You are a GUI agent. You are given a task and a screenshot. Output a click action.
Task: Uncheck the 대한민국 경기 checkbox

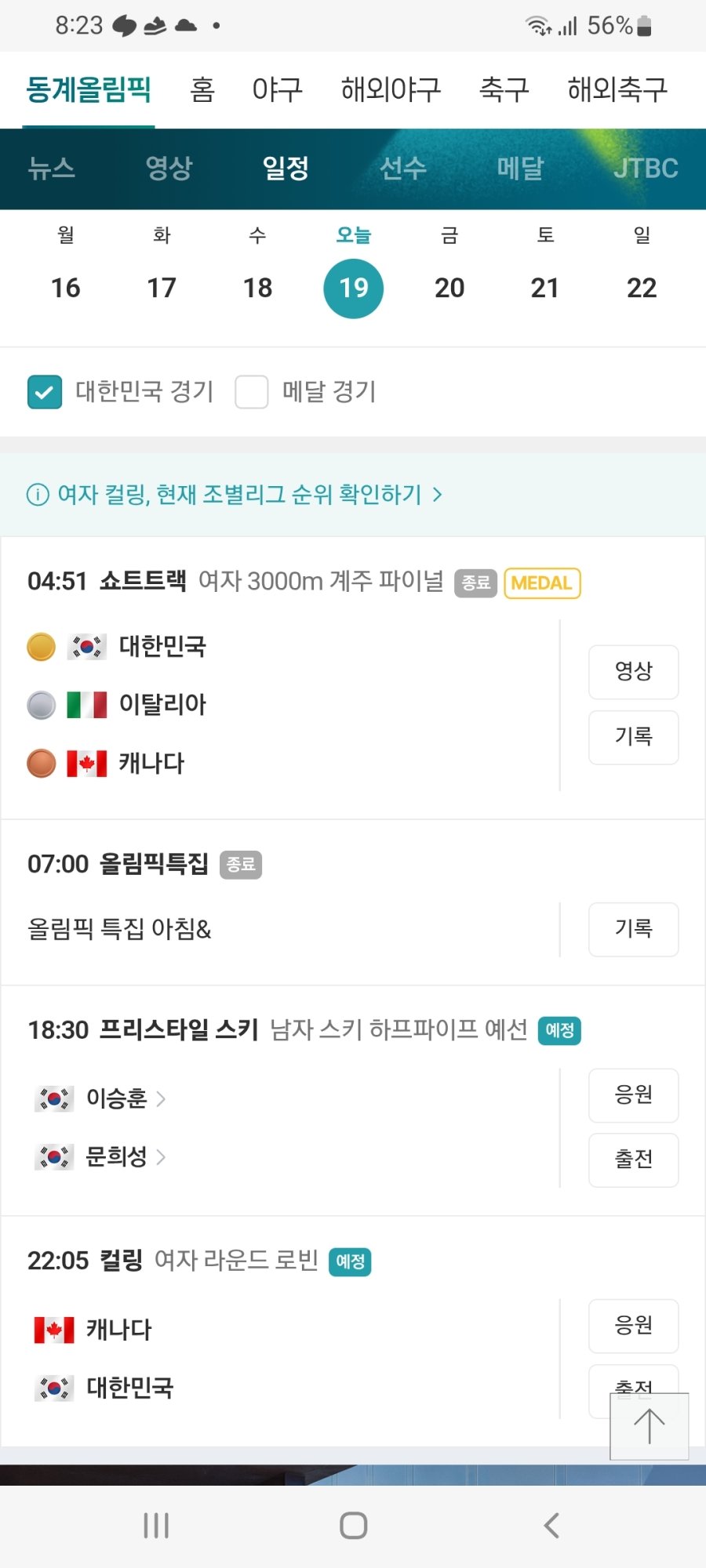[45, 392]
